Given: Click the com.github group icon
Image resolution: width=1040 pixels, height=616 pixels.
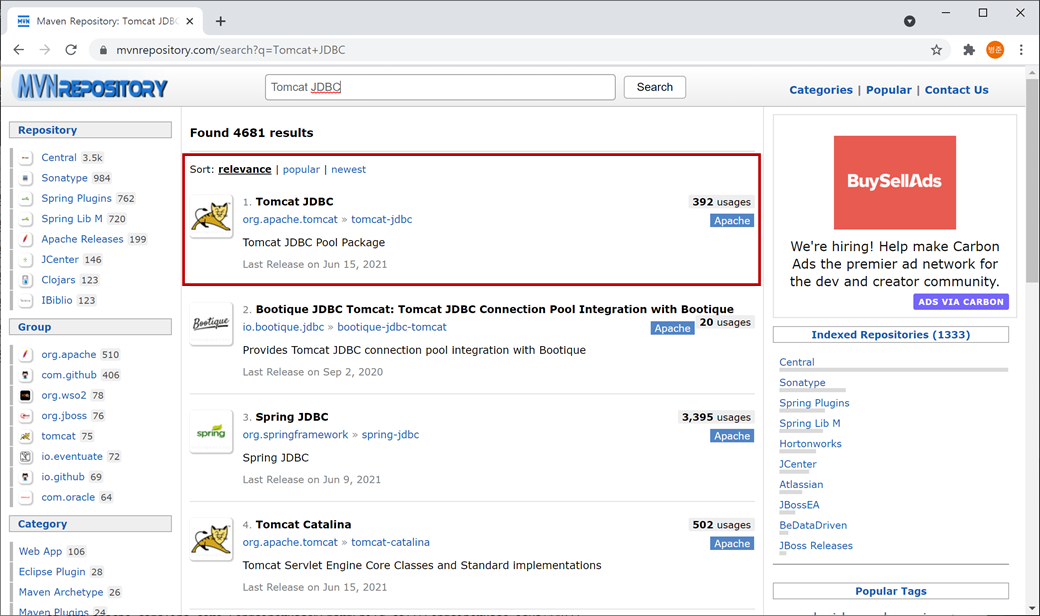Looking at the screenshot, I should [25, 375].
